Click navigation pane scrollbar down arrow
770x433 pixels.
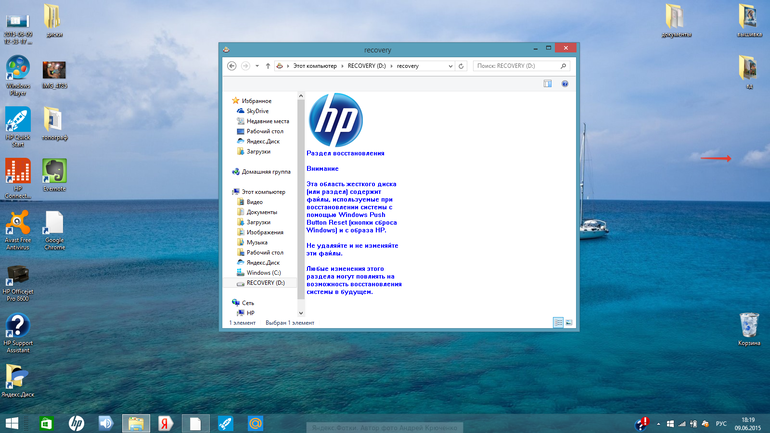[301, 313]
